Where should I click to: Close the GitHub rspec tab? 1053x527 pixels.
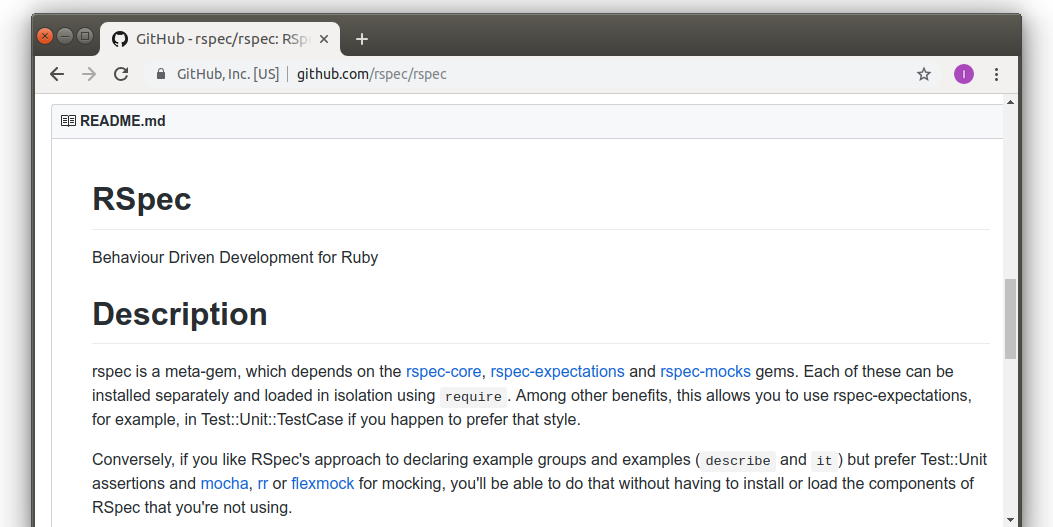click(324, 39)
